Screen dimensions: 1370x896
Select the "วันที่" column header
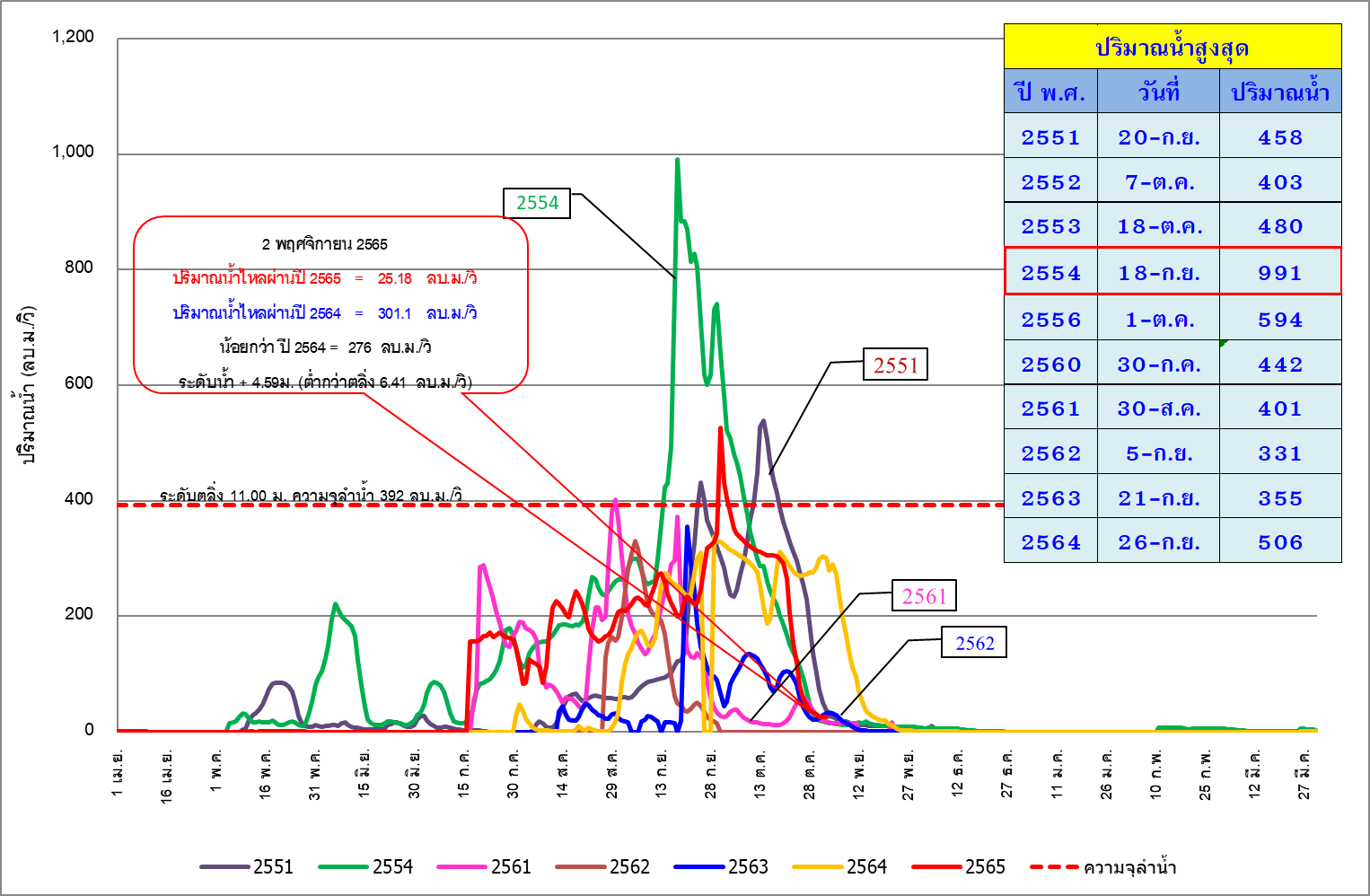click(x=1158, y=92)
